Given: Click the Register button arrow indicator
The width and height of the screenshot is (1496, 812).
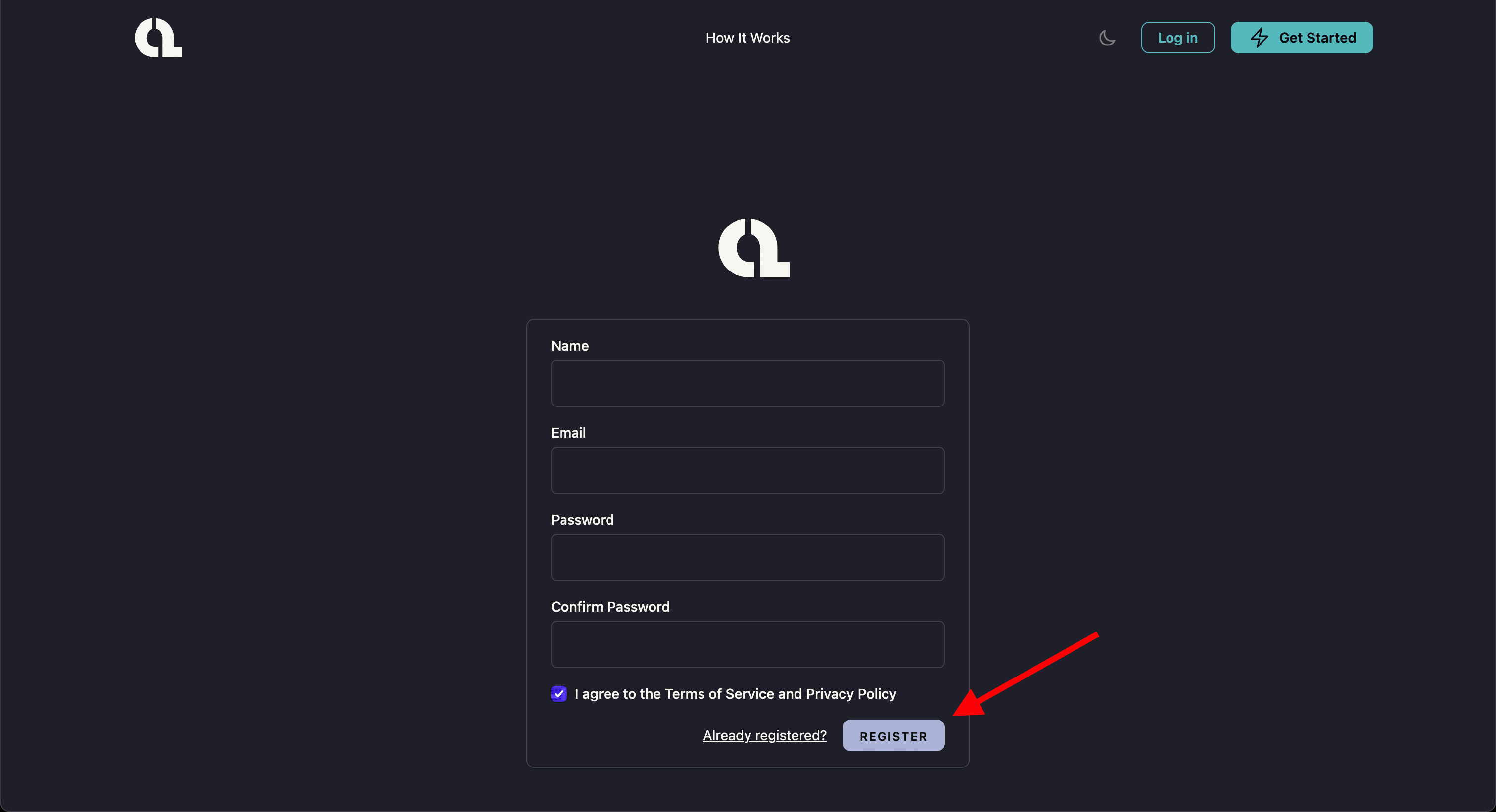Looking at the screenshot, I should click(893, 735).
